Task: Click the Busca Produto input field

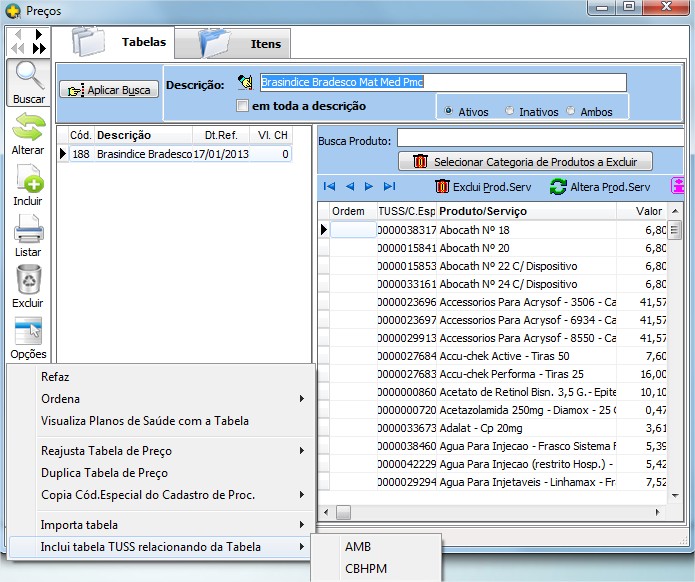Action: point(538,138)
